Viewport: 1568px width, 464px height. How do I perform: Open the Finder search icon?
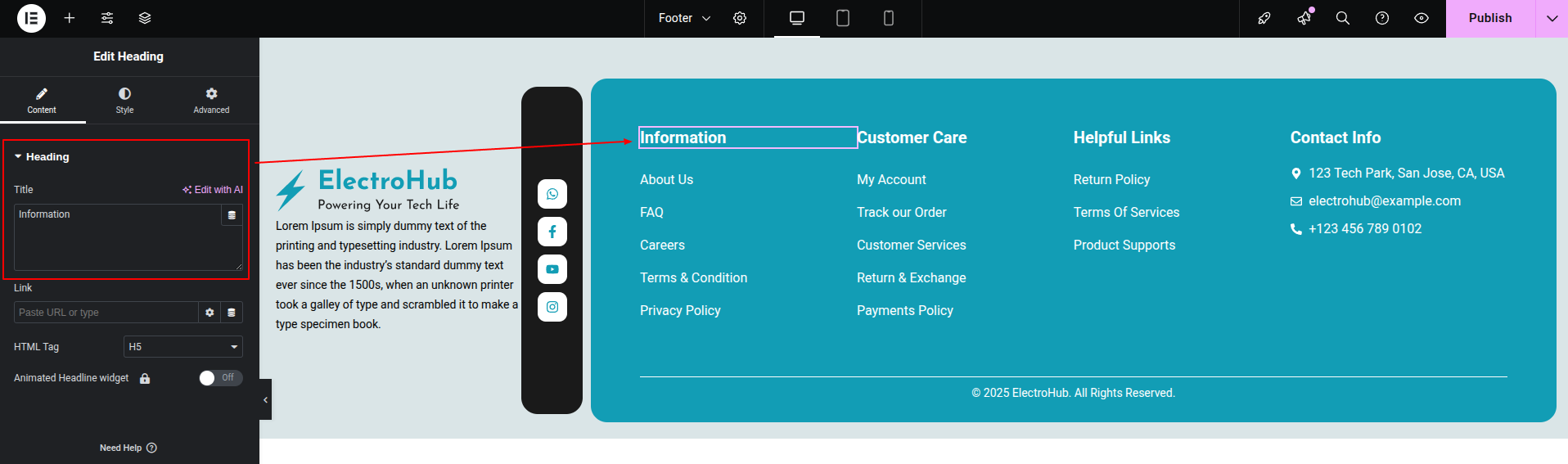point(1343,18)
